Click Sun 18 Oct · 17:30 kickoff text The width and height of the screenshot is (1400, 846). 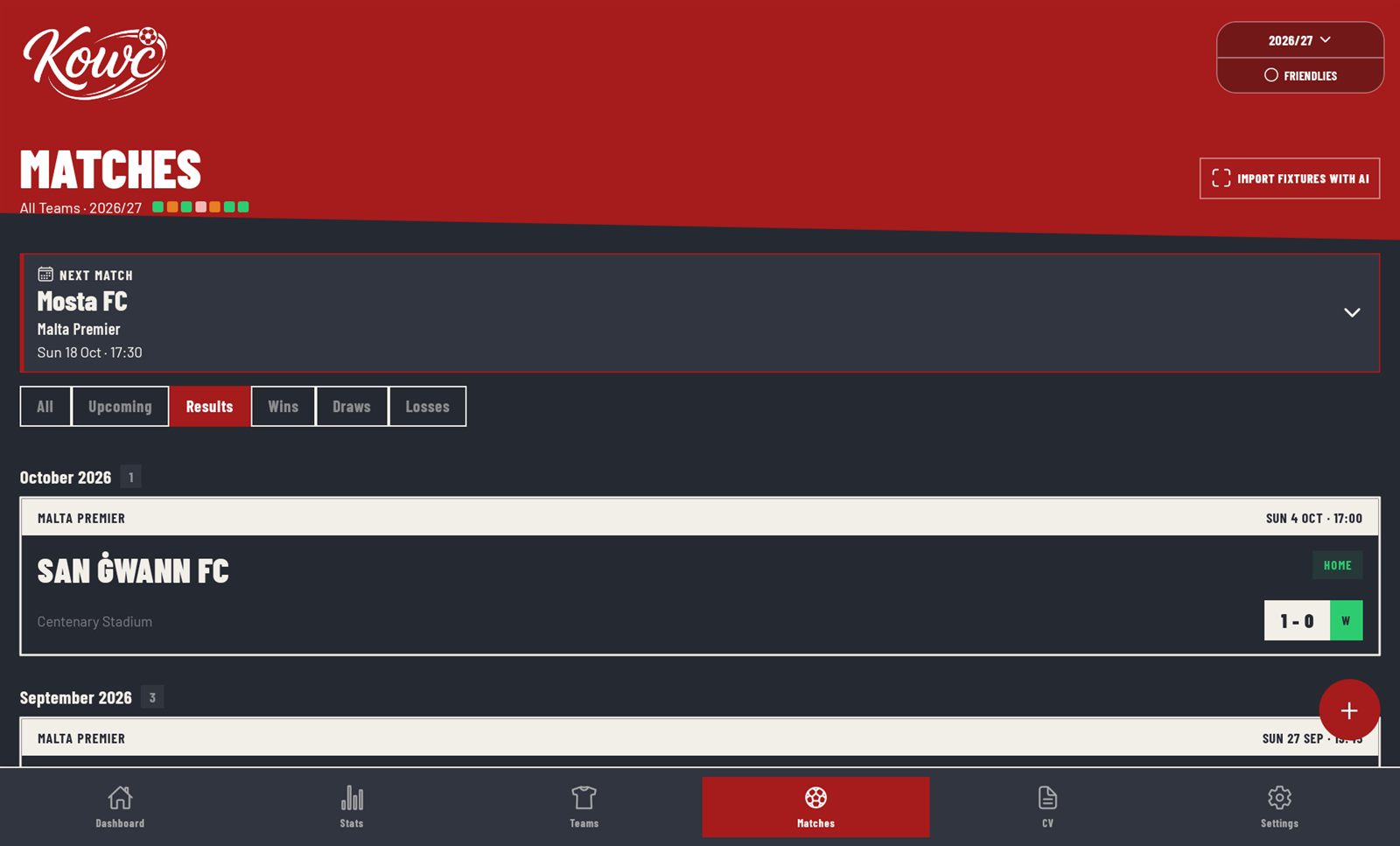click(x=89, y=353)
